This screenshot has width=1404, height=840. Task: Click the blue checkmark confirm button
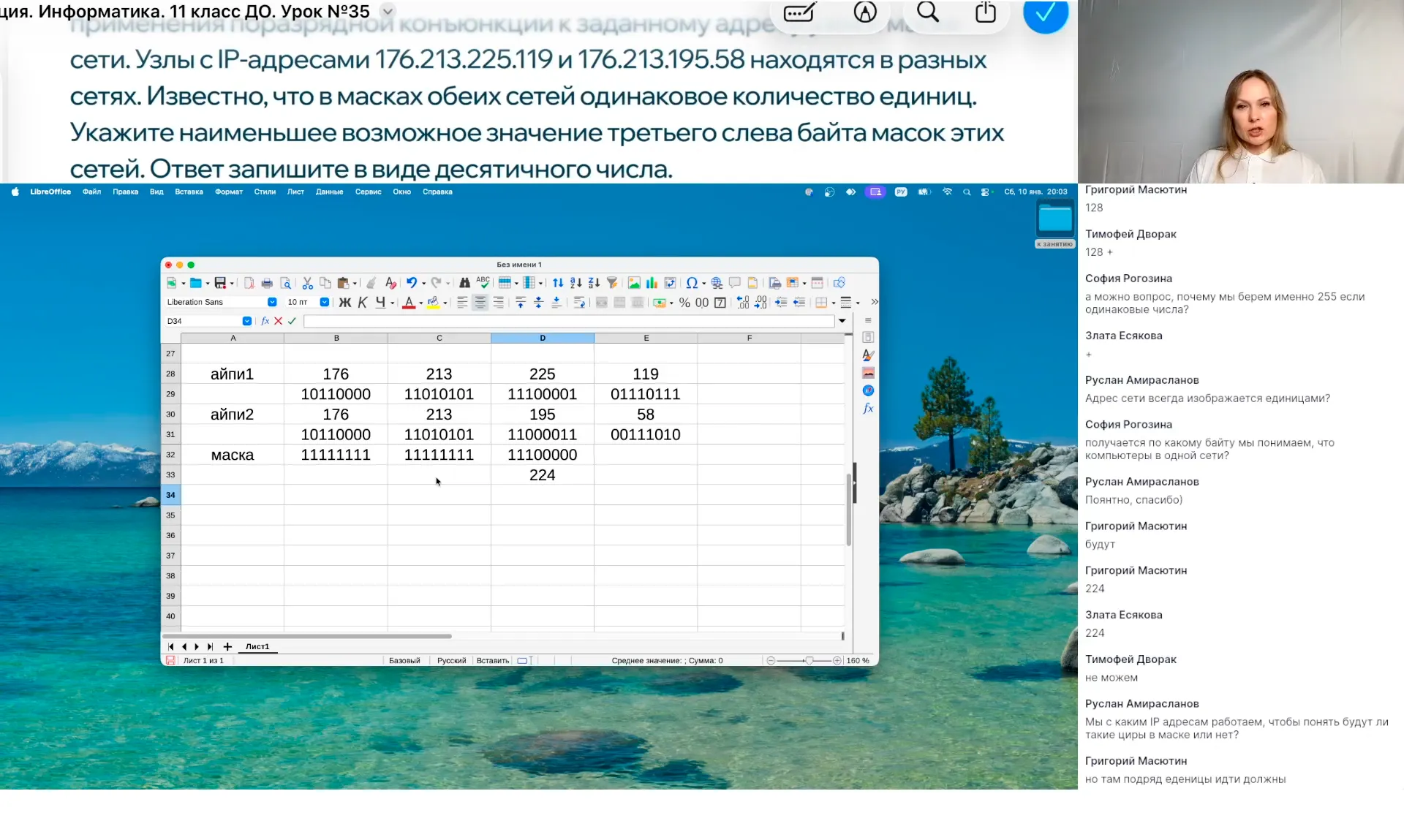tap(1045, 13)
